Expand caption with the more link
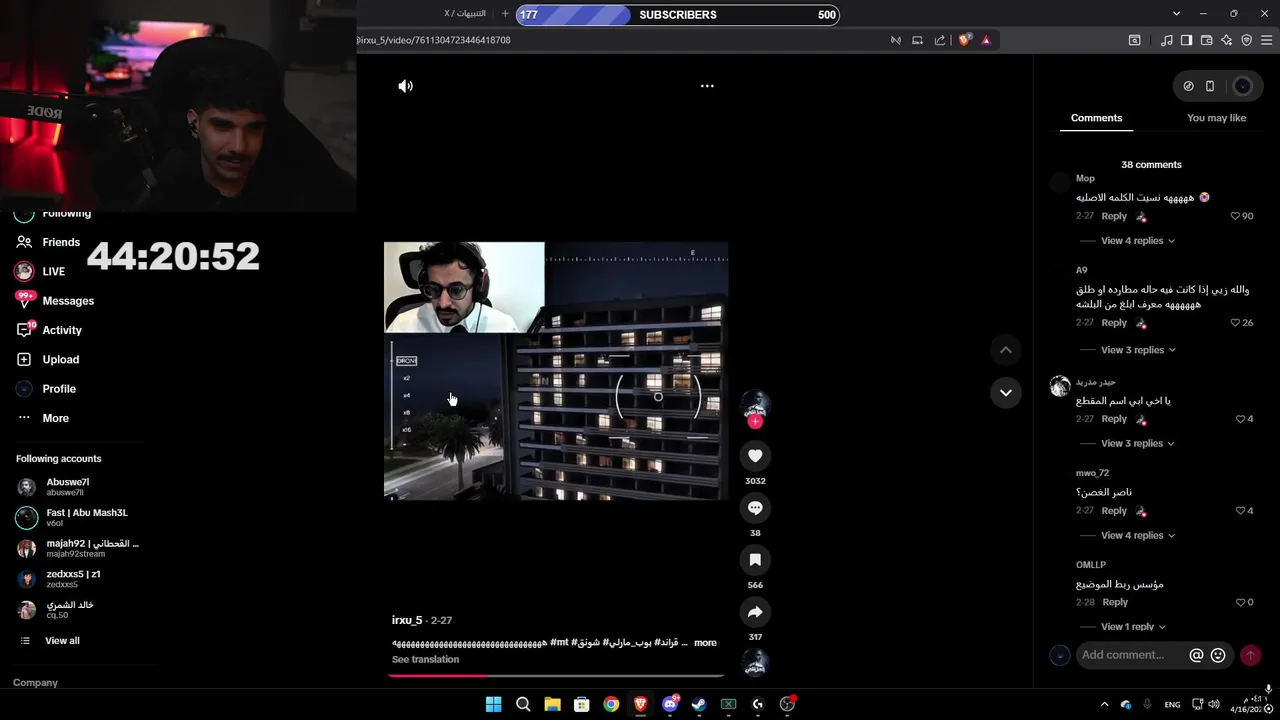This screenshot has height=720, width=1280. tap(705, 643)
